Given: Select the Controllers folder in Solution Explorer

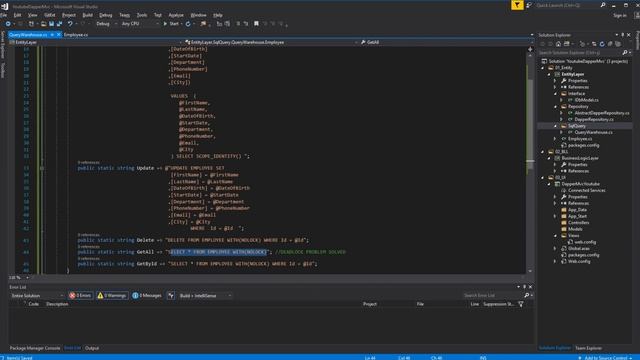Looking at the screenshot, I should [x=578, y=223].
